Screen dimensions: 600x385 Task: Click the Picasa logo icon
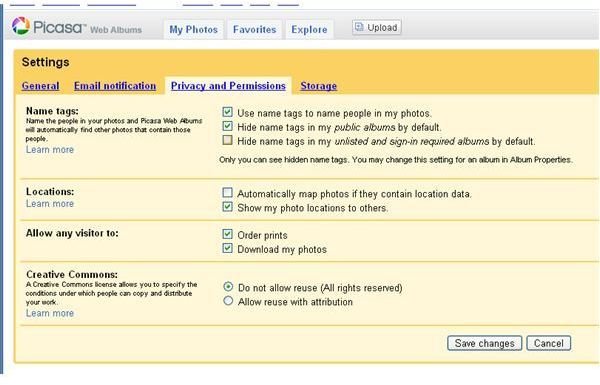point(21,26)
